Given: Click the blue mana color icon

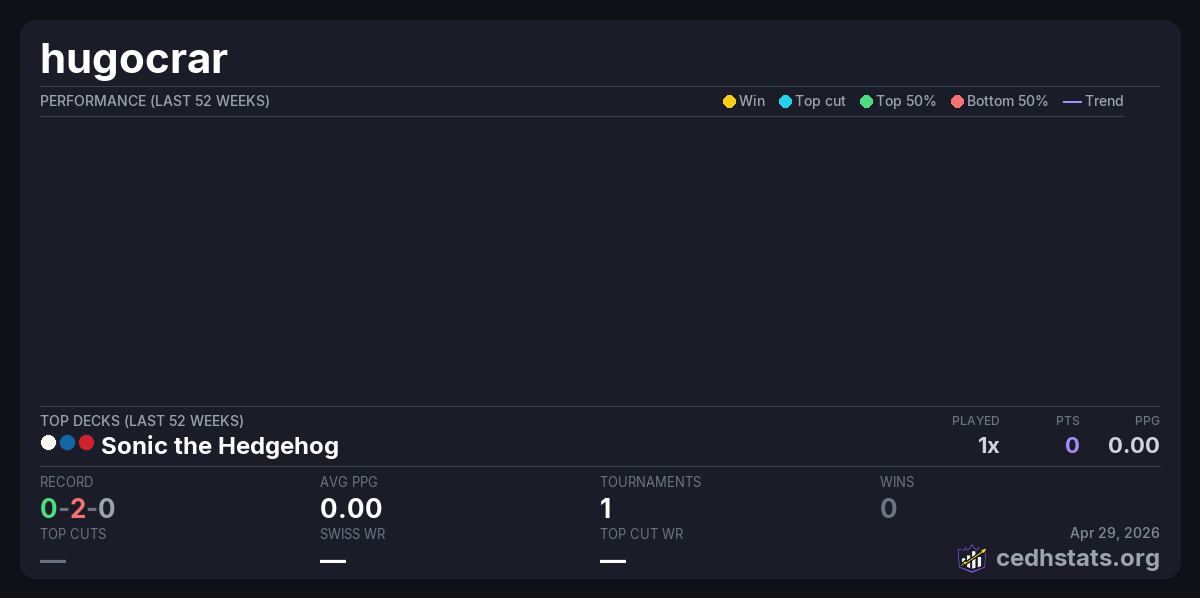Looking at the screenshot, I should click(67, 443).
